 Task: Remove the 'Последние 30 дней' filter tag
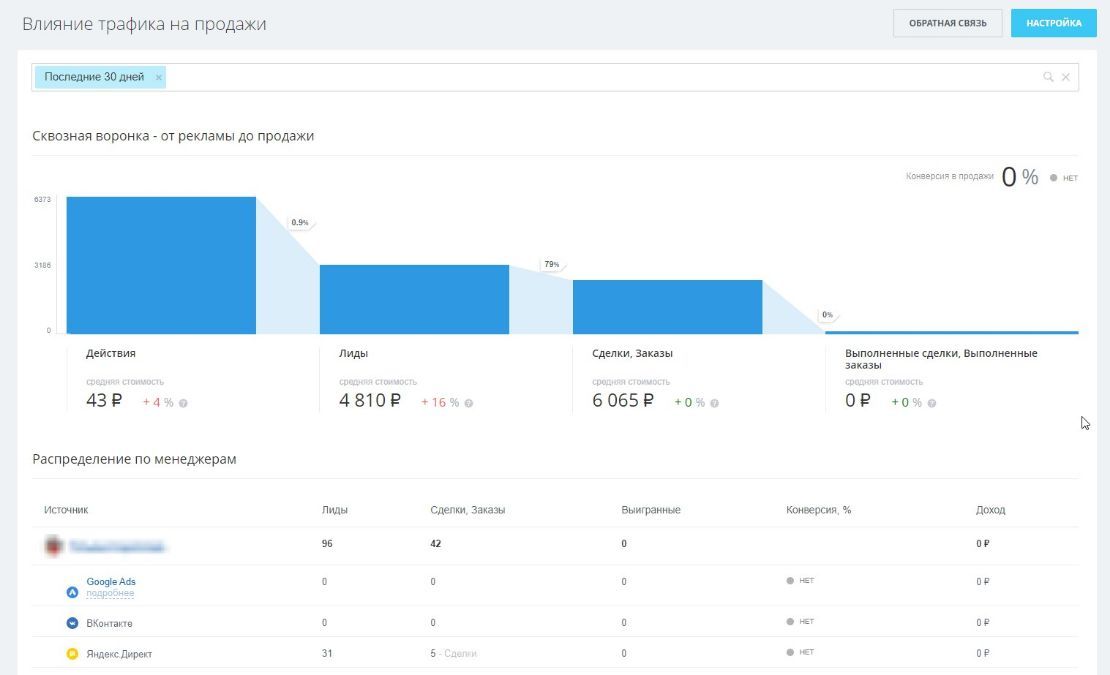158,77
